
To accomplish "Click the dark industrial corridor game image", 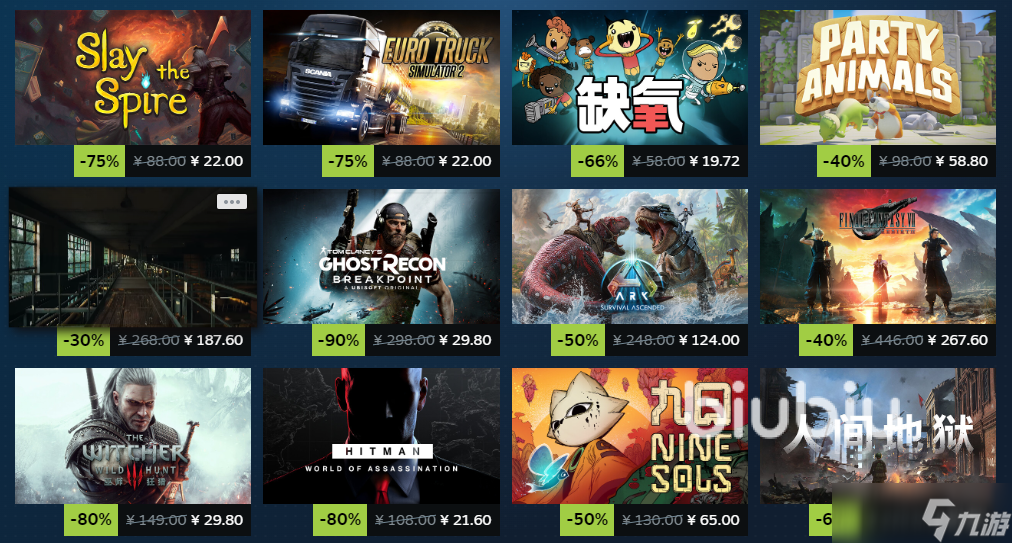I will click(x=133, y=257).
